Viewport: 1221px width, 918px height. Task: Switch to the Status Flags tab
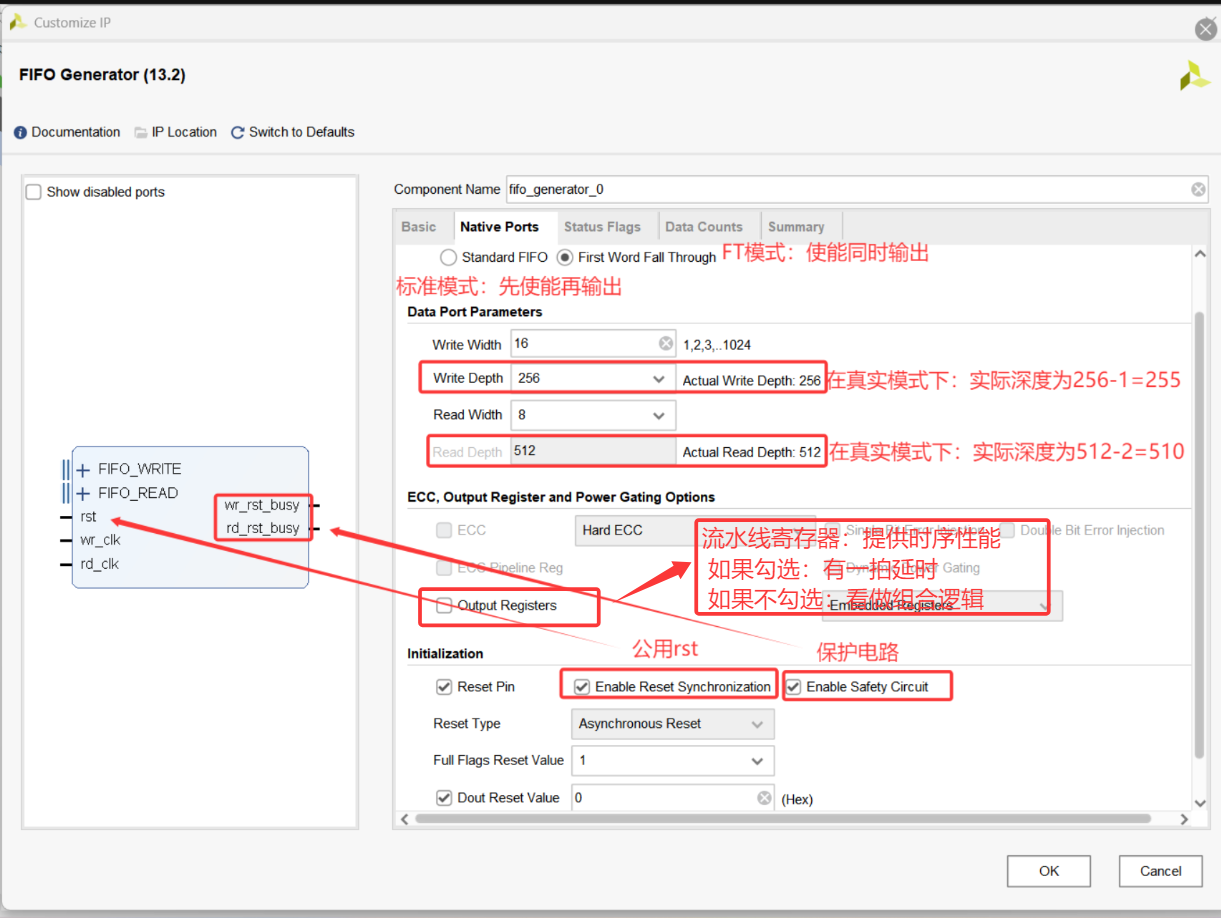pyautogui.click(x=602, y=227)
